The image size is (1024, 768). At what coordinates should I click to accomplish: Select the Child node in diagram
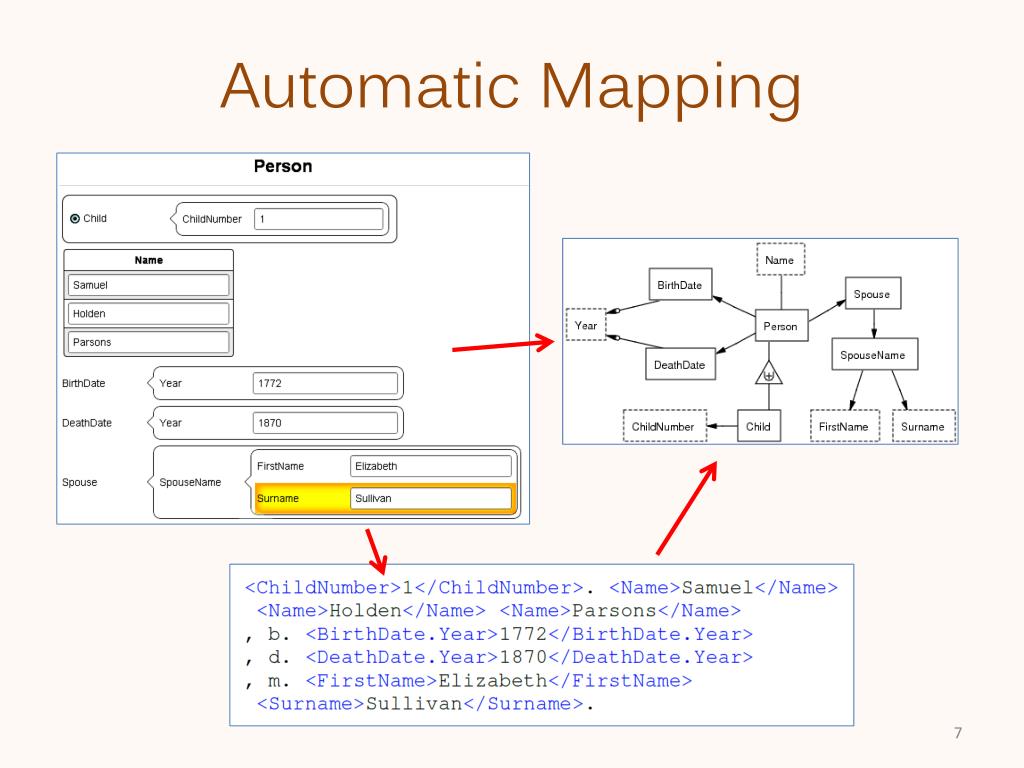tap(758, 426)
